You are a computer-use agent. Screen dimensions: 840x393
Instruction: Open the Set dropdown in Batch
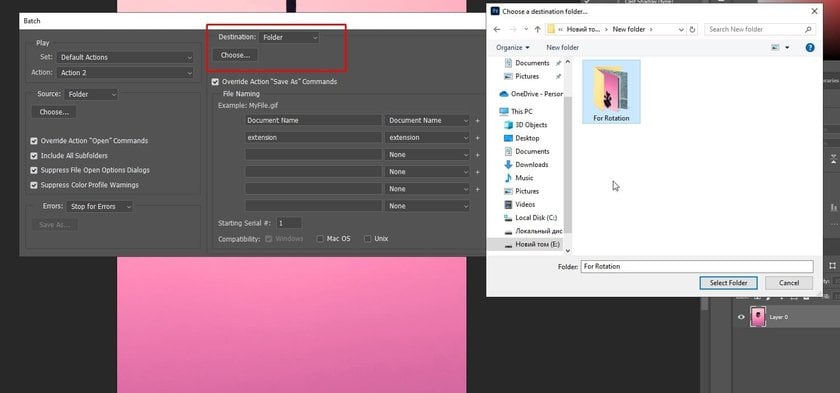coord(125,57)
